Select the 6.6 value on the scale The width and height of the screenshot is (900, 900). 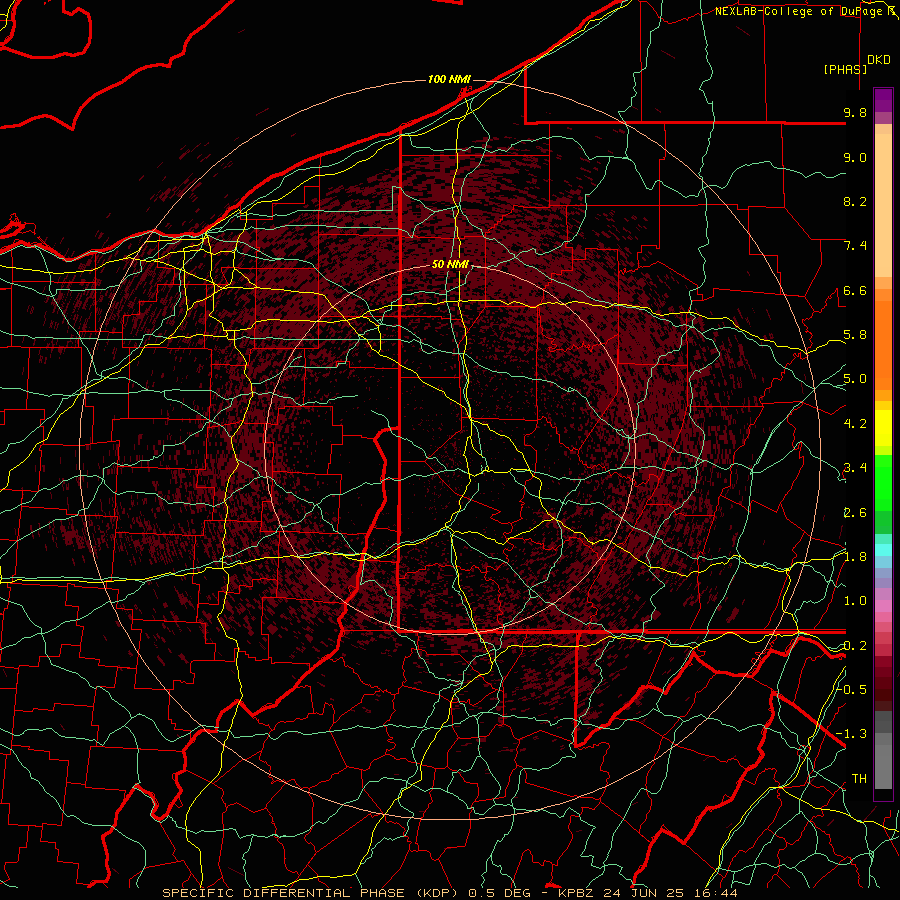click(855, 290)
